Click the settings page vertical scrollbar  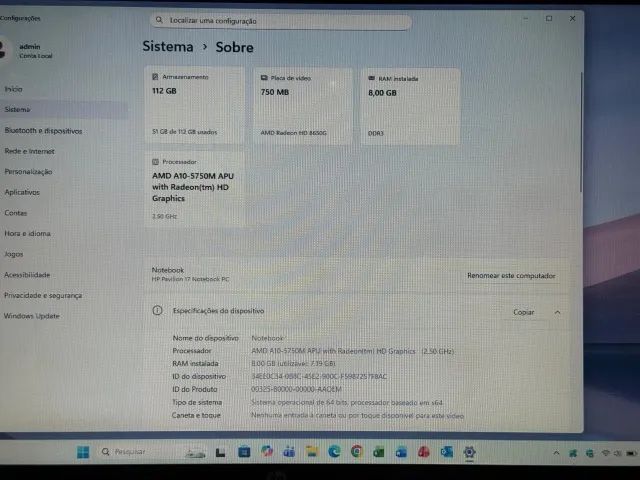coord(581,132)
